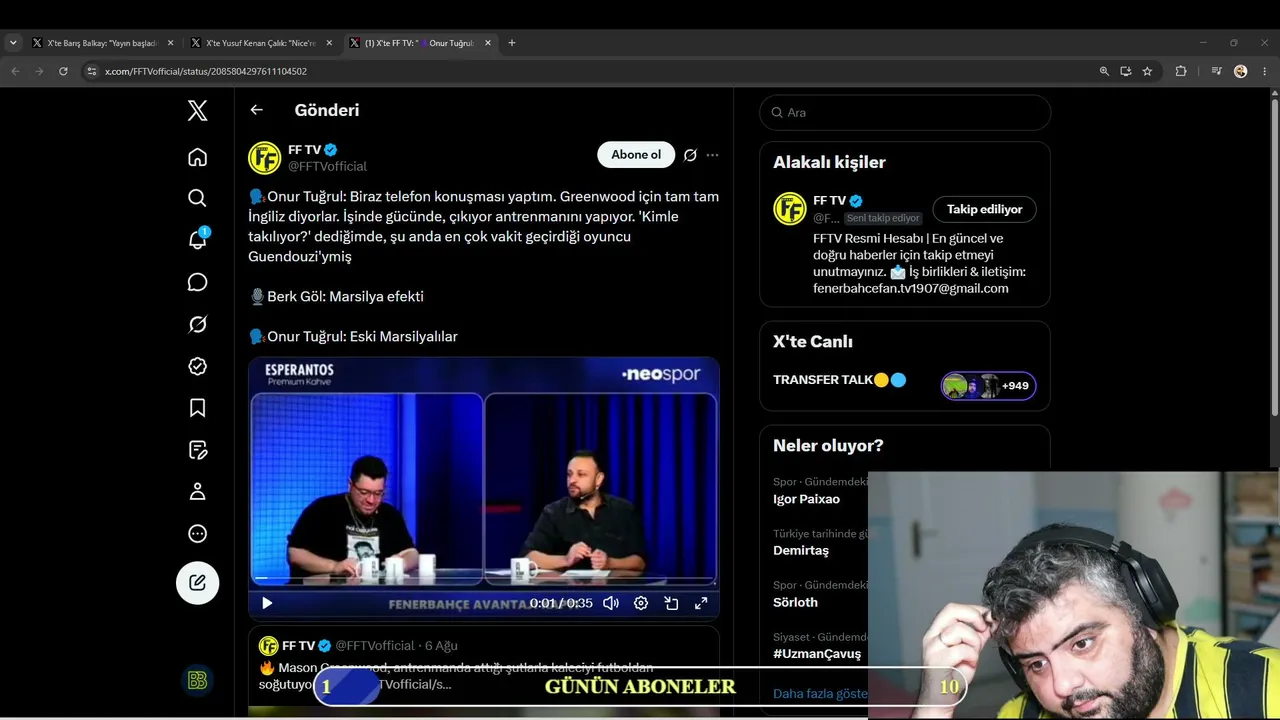Screen dimensions: 1280x720
Task: Open the verified badge icon in sidebar
Action: click(198, 366)
